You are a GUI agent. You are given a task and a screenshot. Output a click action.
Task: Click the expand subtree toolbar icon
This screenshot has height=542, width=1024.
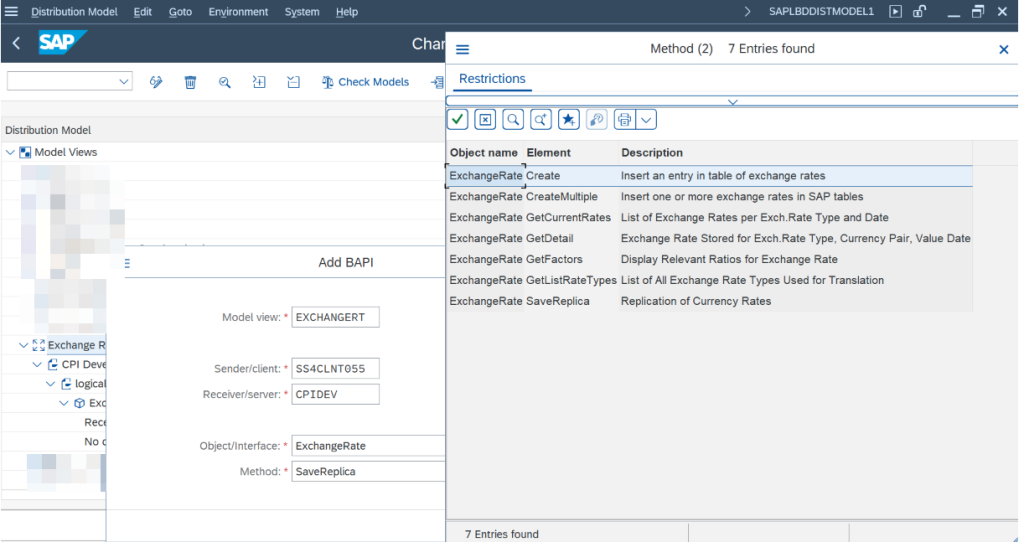point(259,82)
